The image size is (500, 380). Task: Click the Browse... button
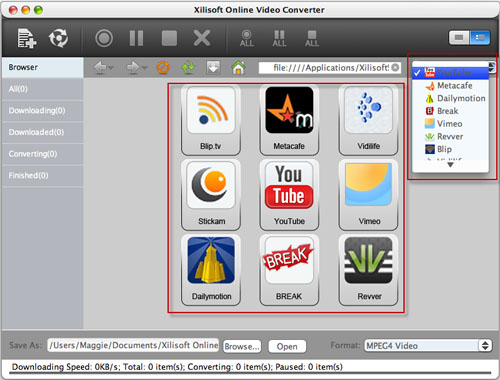pos(242,346)
